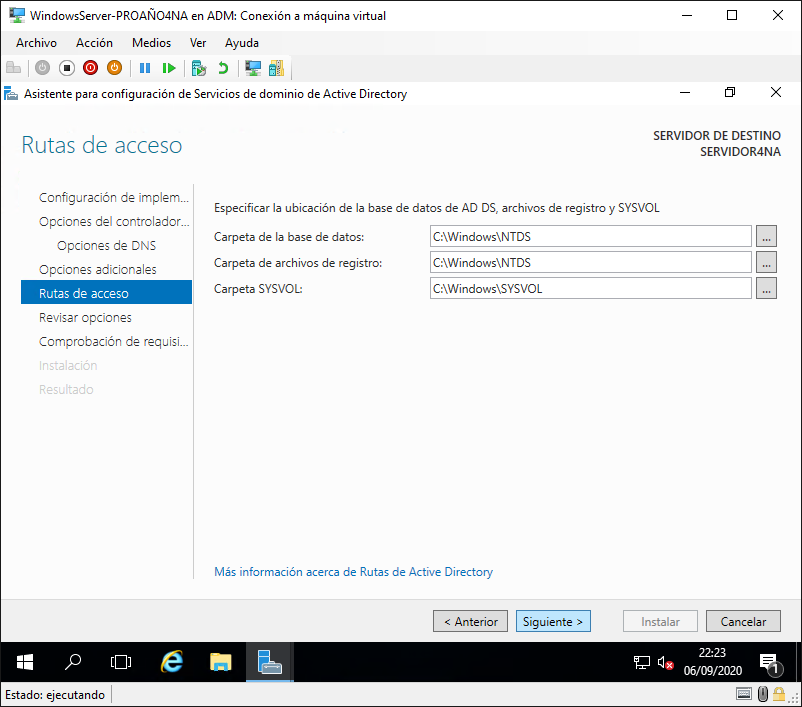Viewport: 802px width, 707px height.
Task: Click the Enhanced Session toolbar icon
Action: [x=253, y=68]
